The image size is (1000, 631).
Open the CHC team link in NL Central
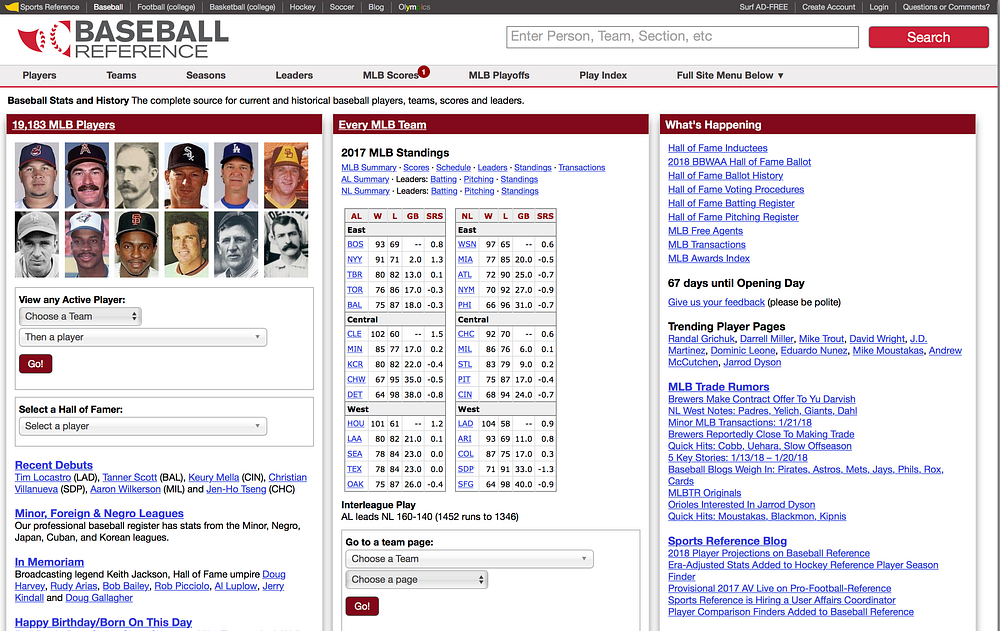coord(466,334)
